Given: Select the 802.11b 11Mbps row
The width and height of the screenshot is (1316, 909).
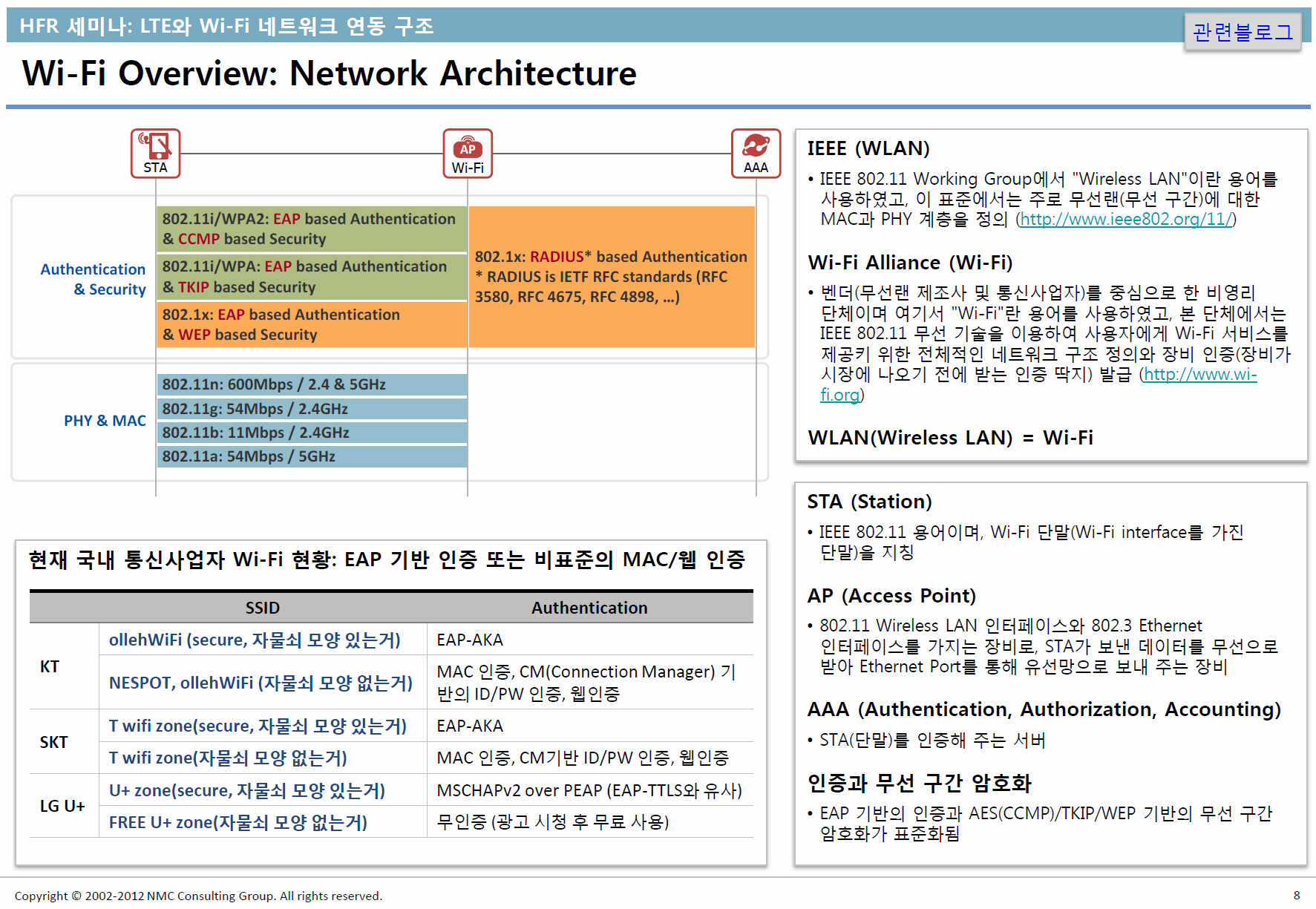Looking at the screenshot, I should (x=312, y=433).
